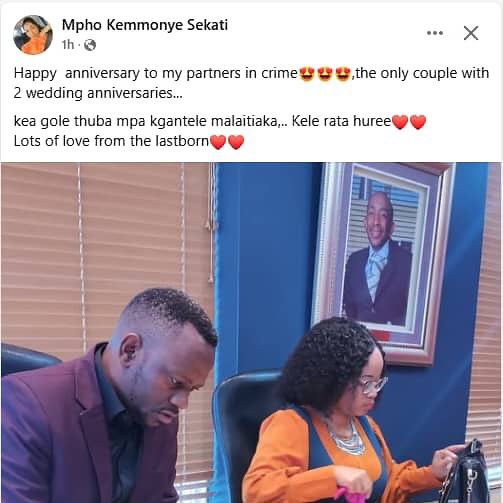Click the '2 wedding anniversaries...' text line
Screen dimensions: 503x503
tap(98, 93)
